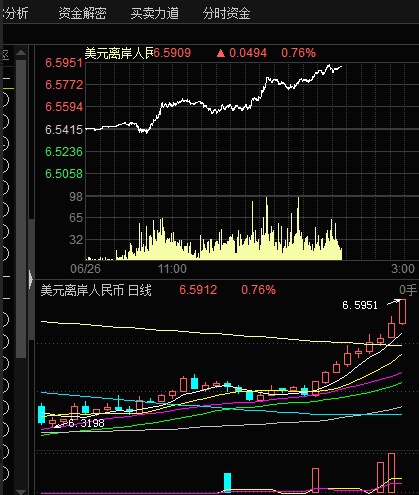Open the 资金解密 tab
Image resolution: width=419 pixels, height=495 pixels.
[x=82, y=13]
